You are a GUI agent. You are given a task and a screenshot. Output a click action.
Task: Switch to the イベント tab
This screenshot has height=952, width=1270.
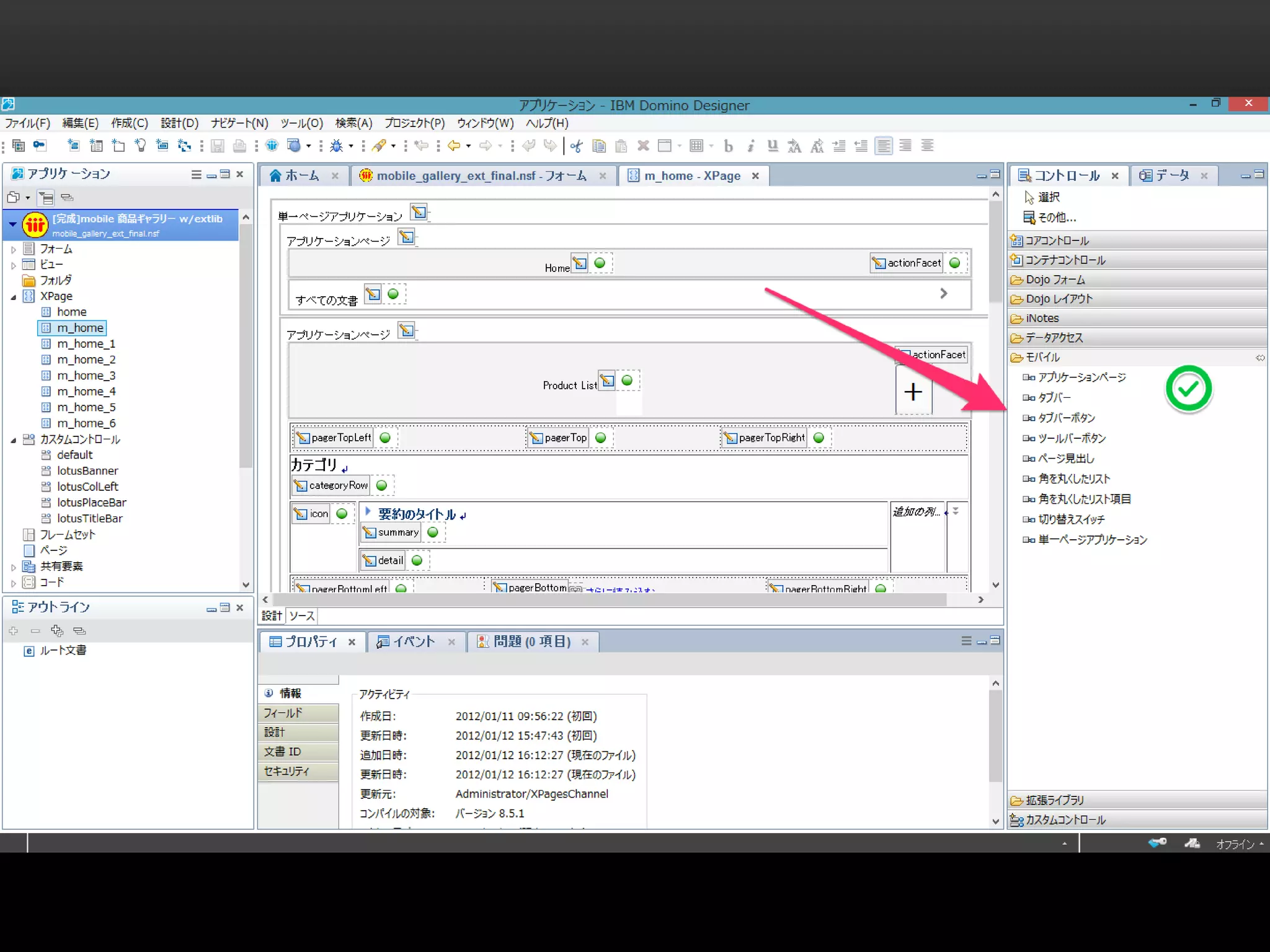coord(414,641)
